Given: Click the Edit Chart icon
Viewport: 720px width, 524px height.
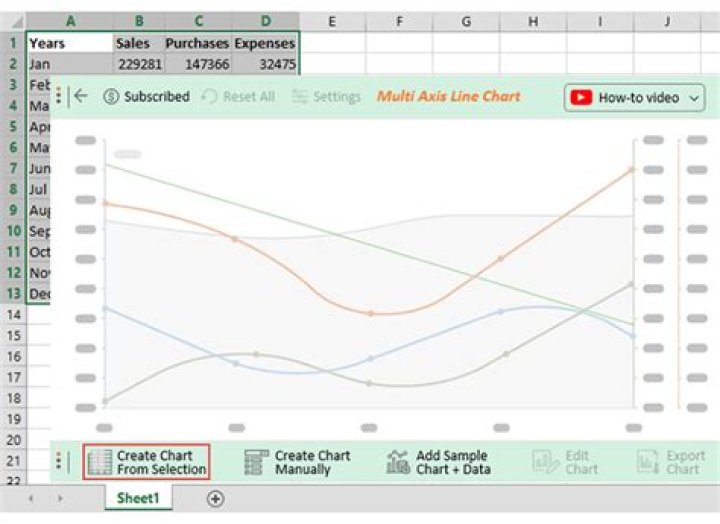Looking at the screenshot, I should coord(545,462).
